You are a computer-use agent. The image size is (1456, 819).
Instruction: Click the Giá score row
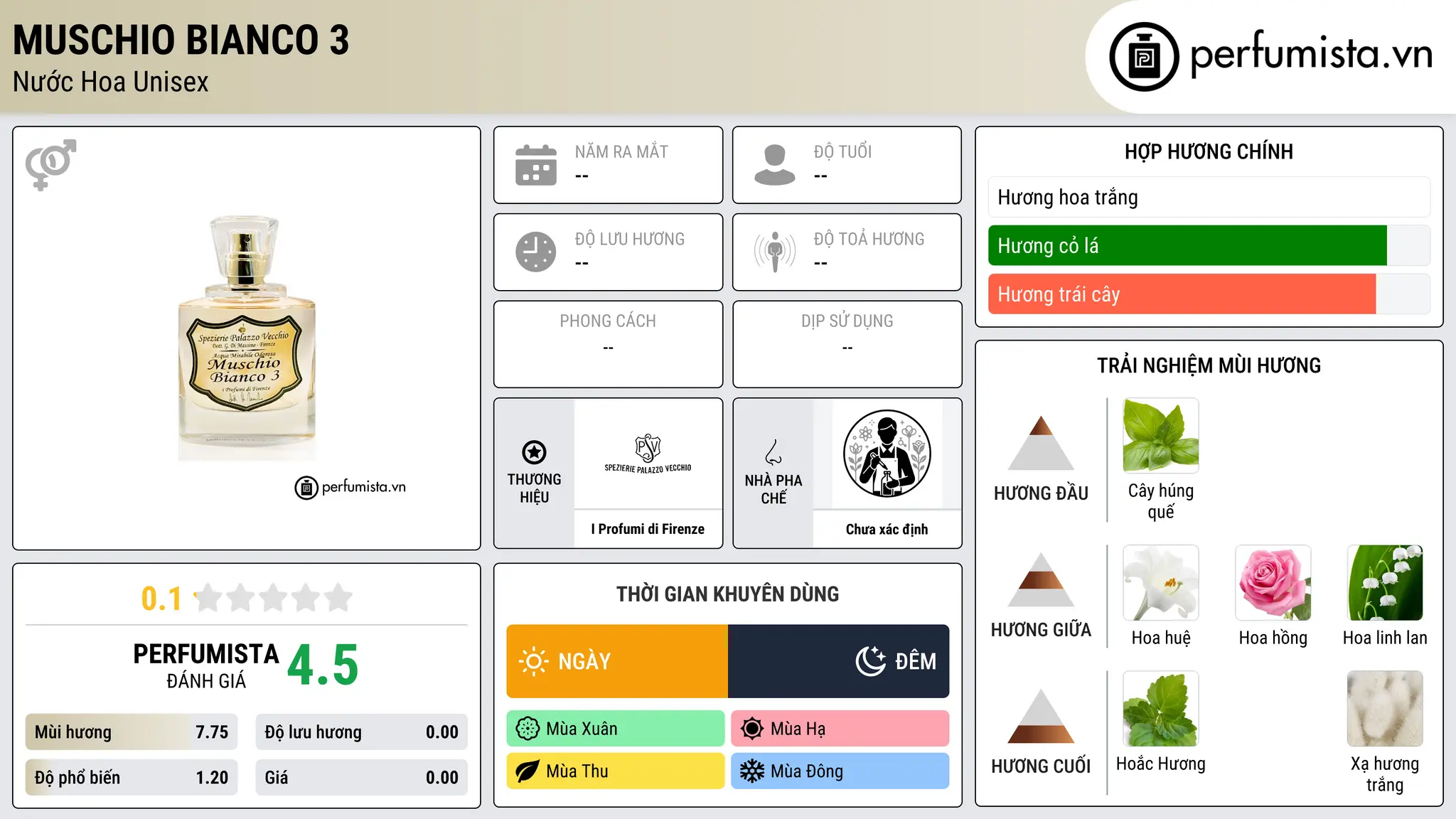click(x=362, y=778)
